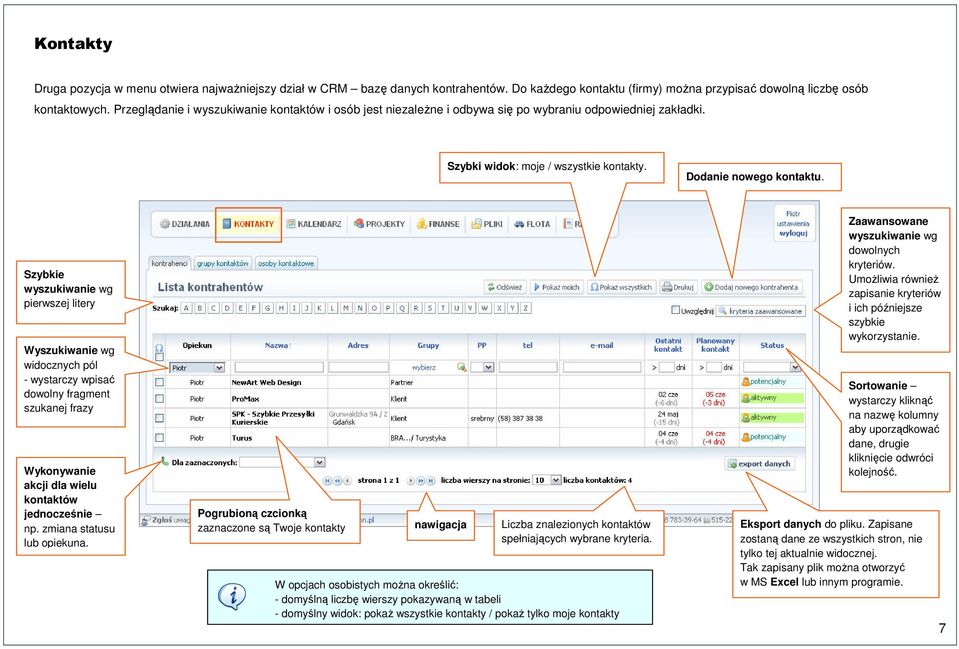Click the Pokaż moich button
Viewport: 959px width, 649px height.
pyautogui.click(x=557, y=287)
